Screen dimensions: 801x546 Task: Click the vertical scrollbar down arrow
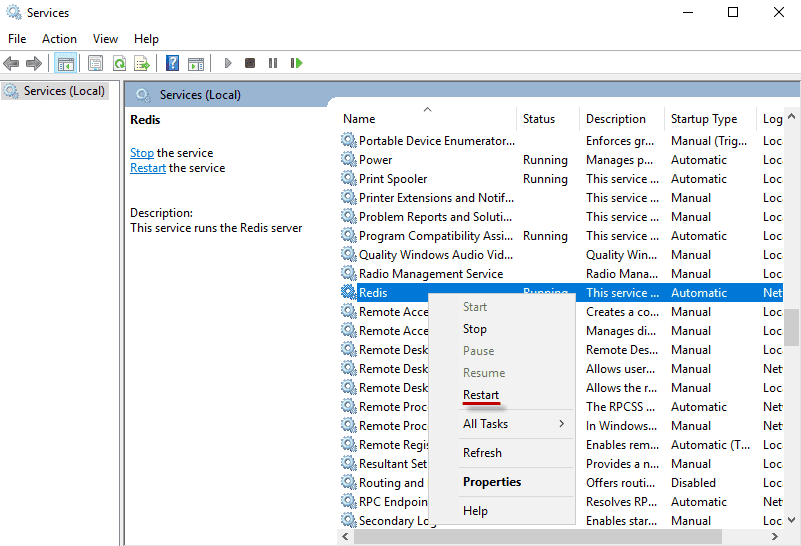coord(791,520)
